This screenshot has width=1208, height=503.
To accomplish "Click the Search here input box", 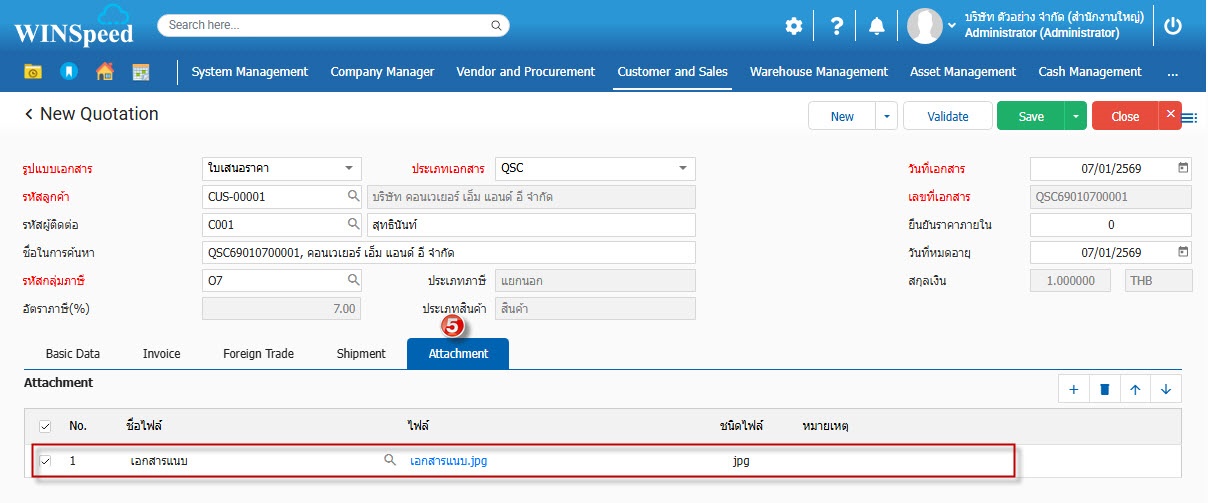I will [x=333, y=25].
